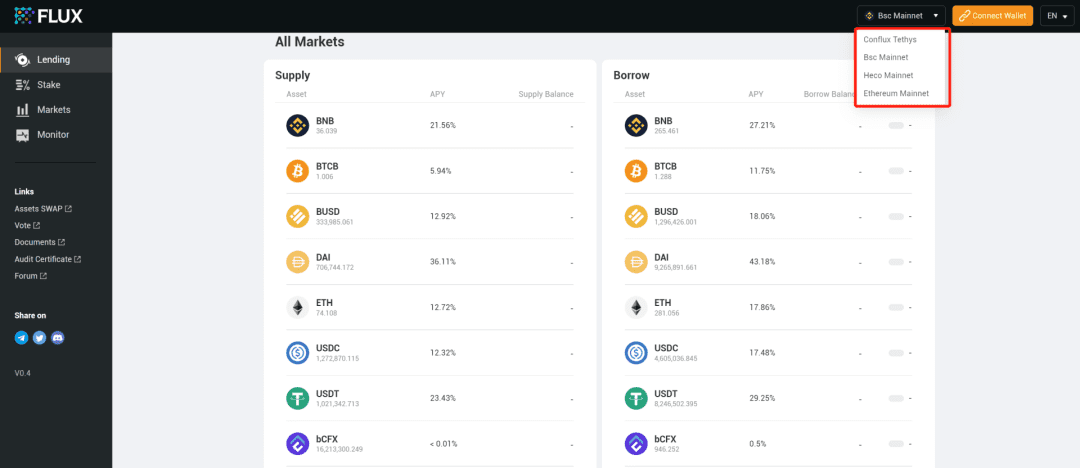The height and width of the screenshot is (468, 1080).
Task: Click the Borrow DAI APY value 43.18%
Action: 762,262
